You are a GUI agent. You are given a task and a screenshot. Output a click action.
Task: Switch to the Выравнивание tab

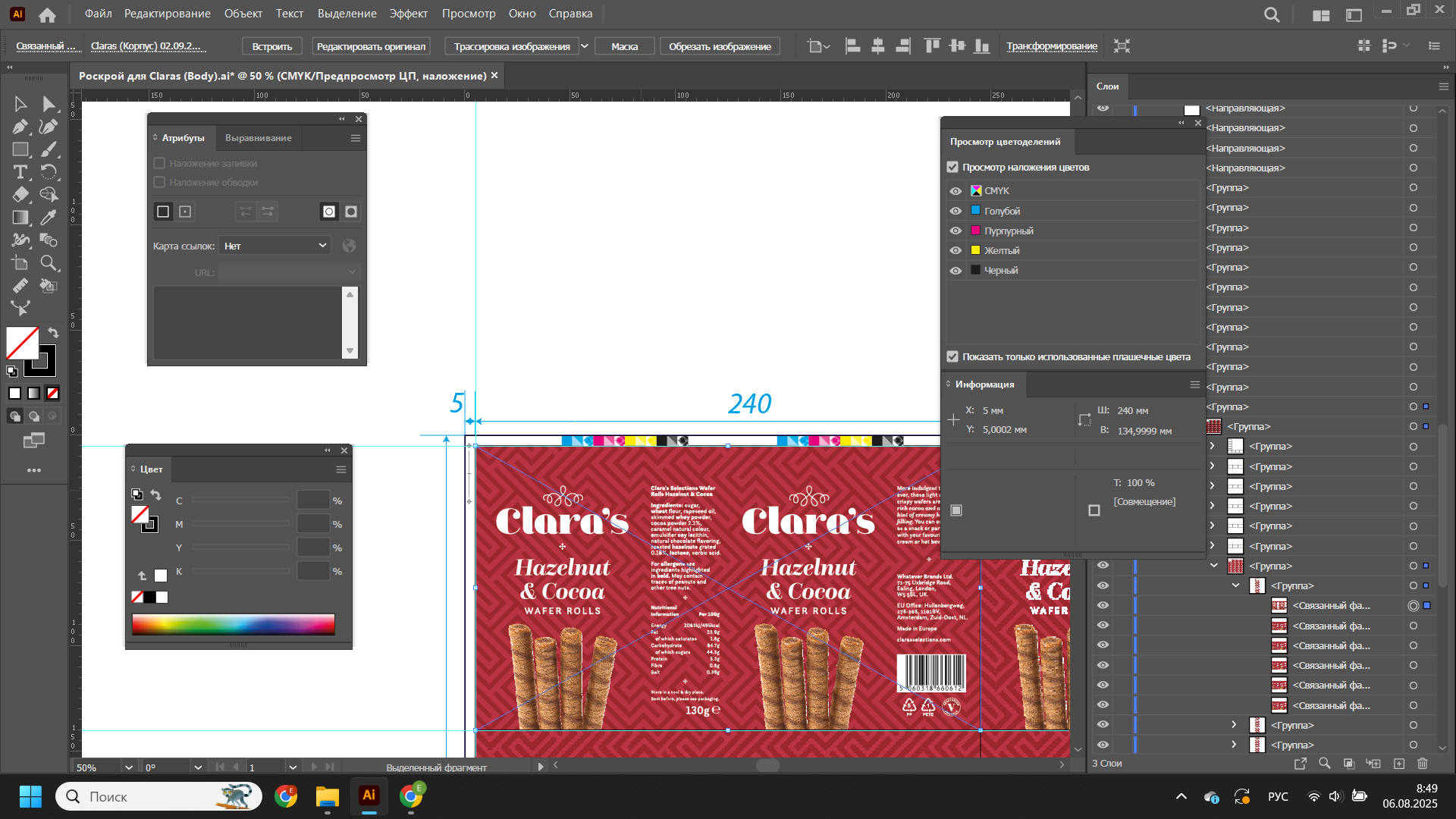[258, 138]
